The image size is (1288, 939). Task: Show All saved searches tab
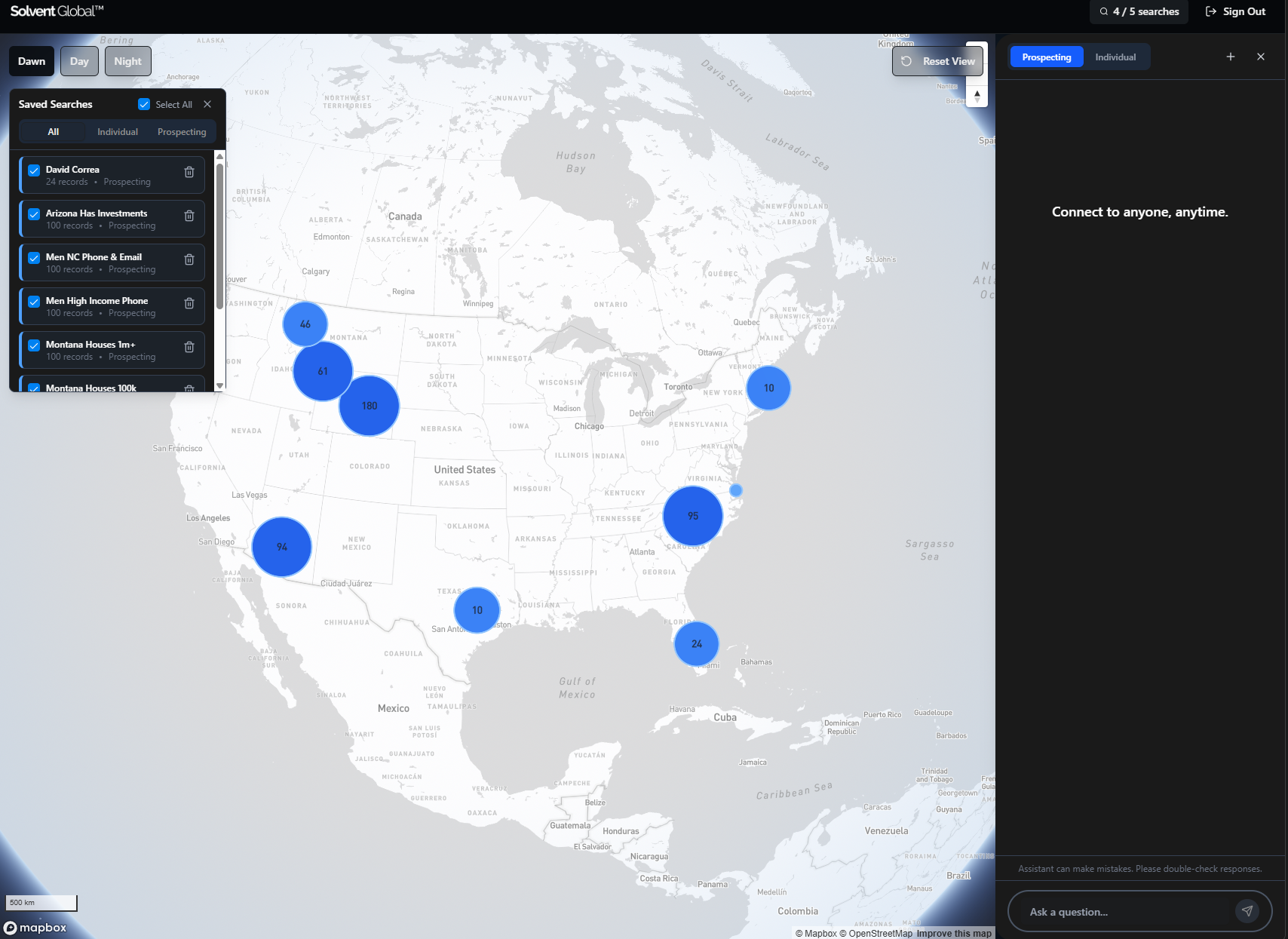coord(54,132)
